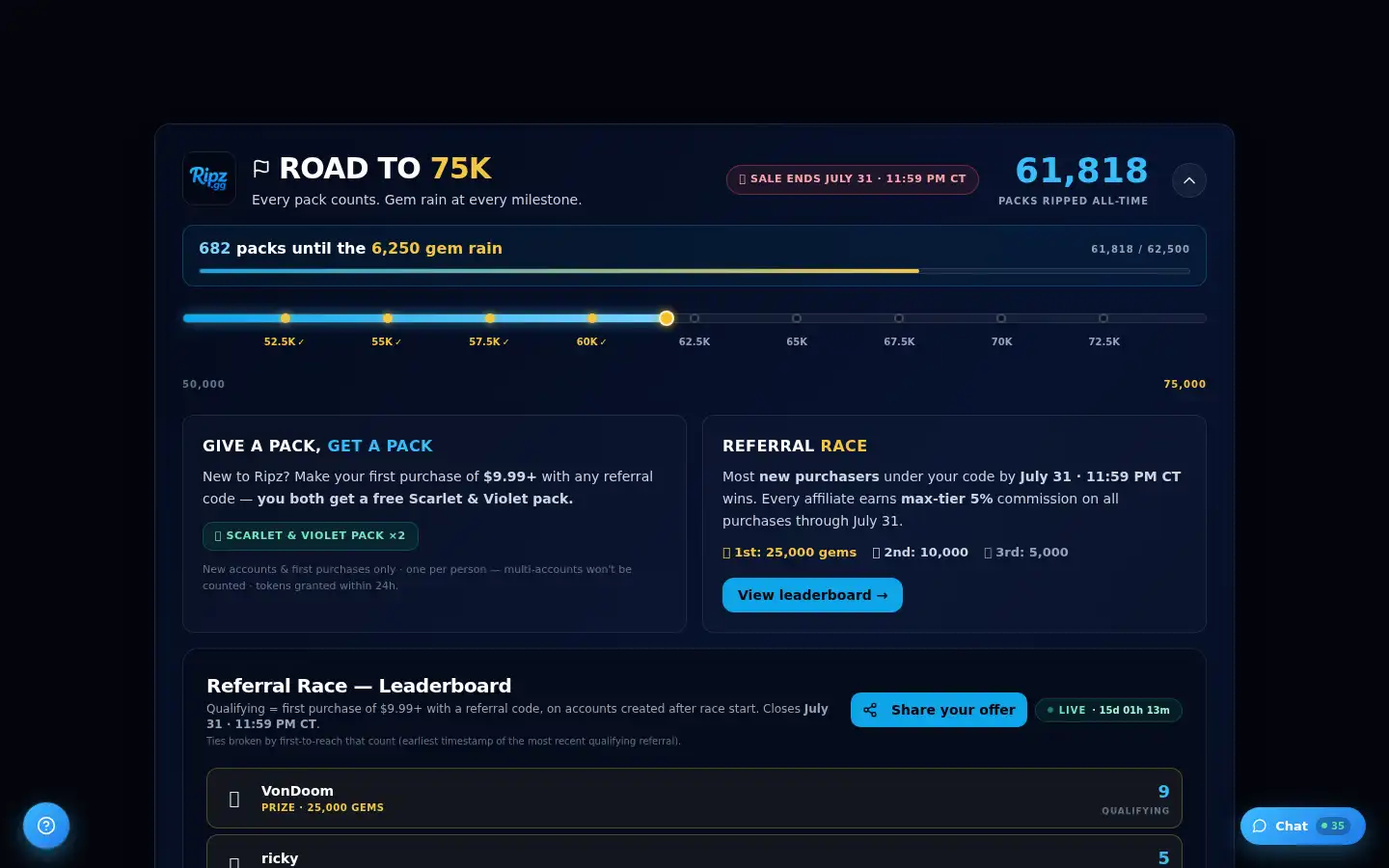Viewport: 1389px width, 868px height.
Task: Click the 61,818 / 62,500 progress text
Action: (x=1140, y=249)
